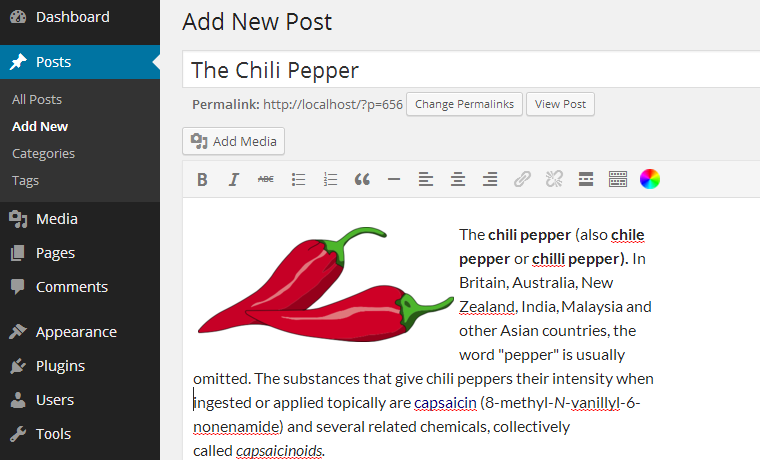
Task: Open Categories submenu item
Action: click(x=43, y=154)
